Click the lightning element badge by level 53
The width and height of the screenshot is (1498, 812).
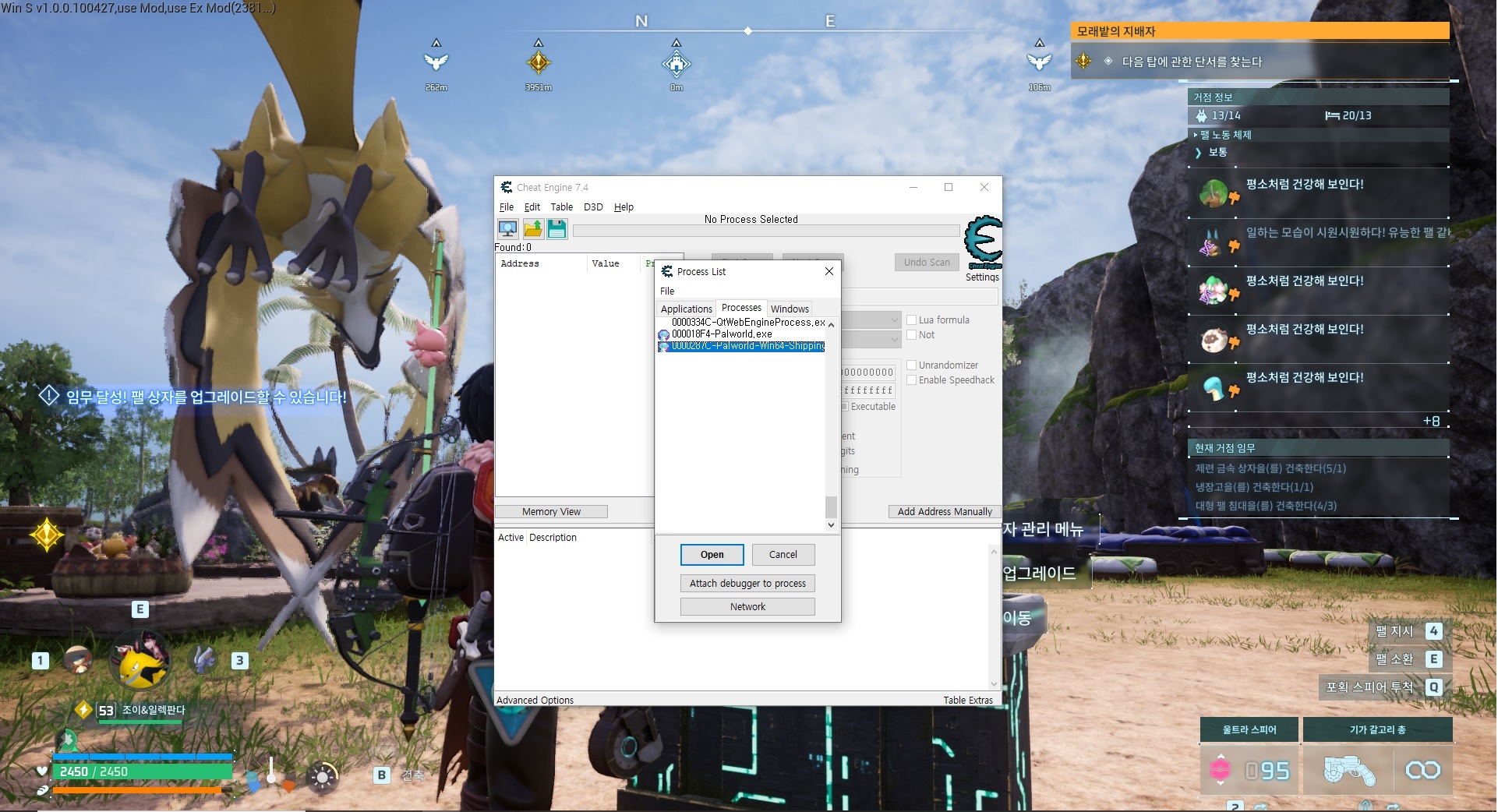click(x=83, y=709)
